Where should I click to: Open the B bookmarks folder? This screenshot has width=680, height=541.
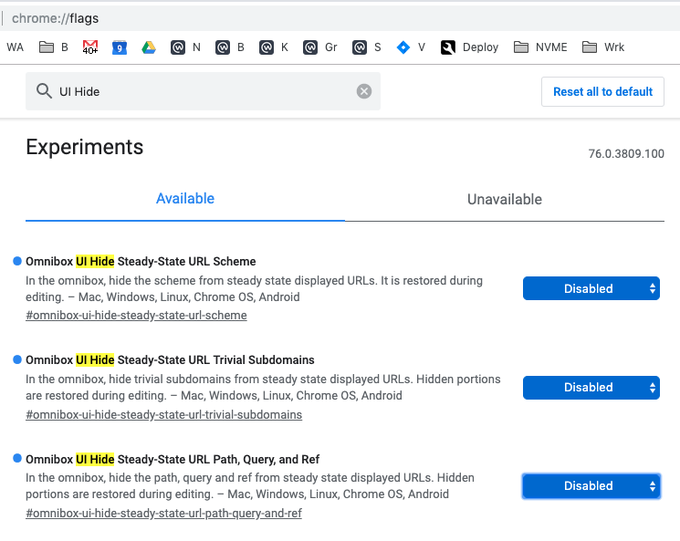coord(54,47)
